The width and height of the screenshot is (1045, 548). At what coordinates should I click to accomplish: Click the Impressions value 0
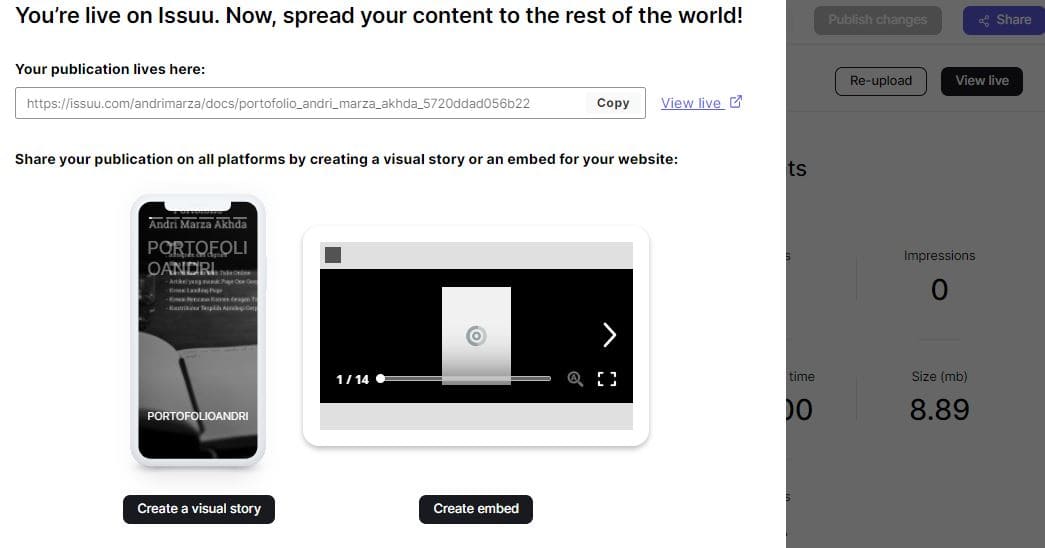[x=939, y=289]
